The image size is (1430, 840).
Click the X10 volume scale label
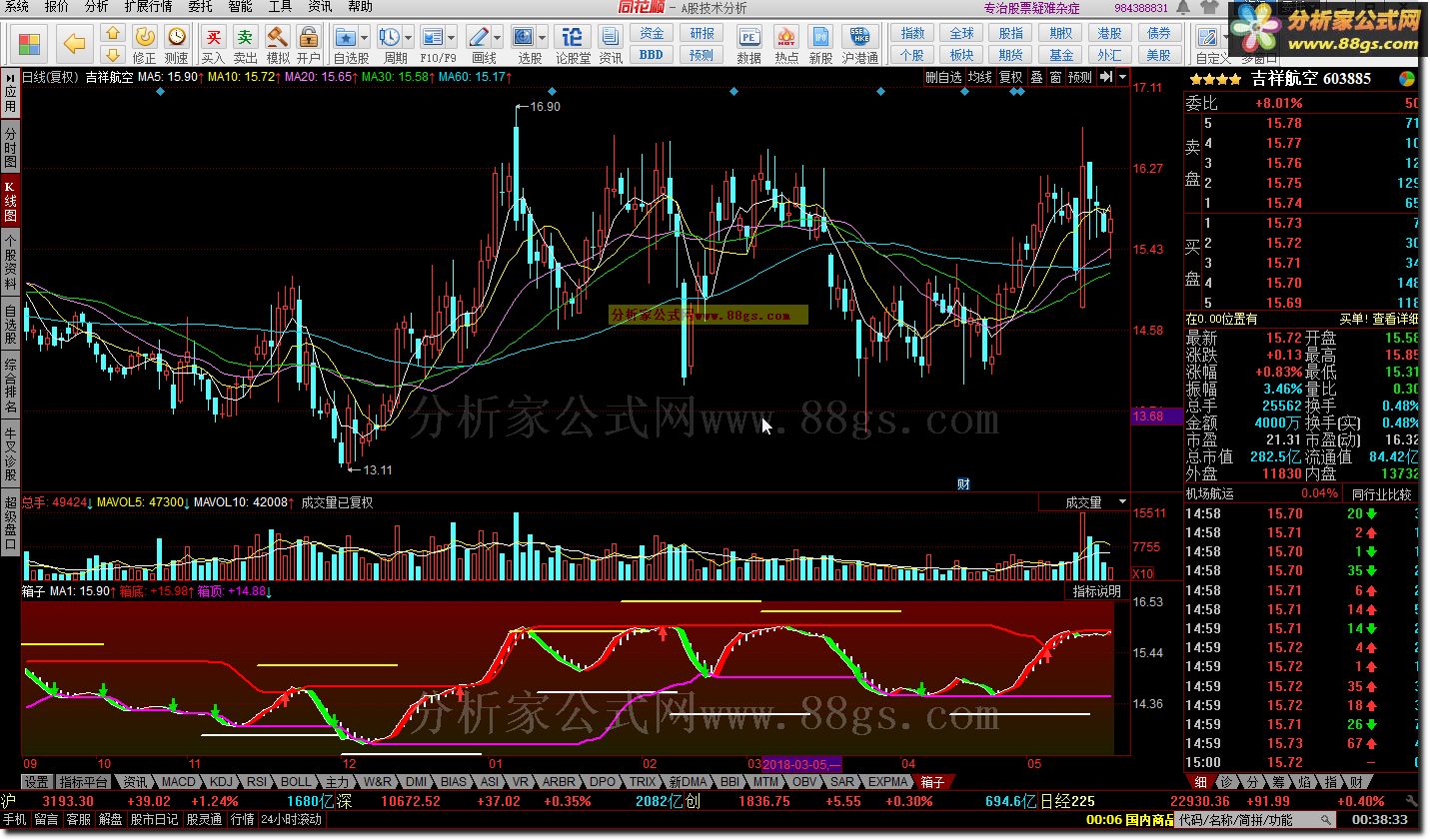pos(1143,573)
